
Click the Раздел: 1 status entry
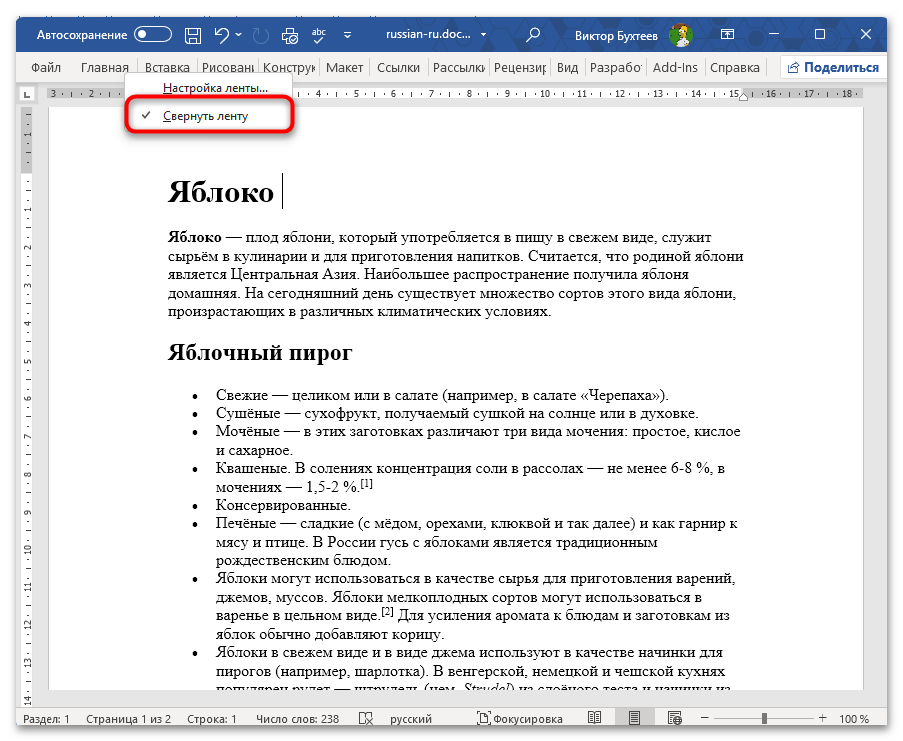point(46,719)
